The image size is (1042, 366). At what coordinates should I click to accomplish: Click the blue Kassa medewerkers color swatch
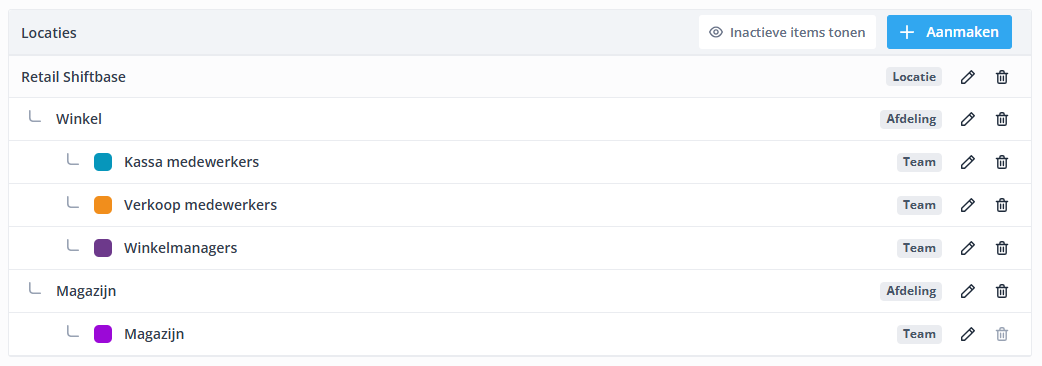click(103, 162)
